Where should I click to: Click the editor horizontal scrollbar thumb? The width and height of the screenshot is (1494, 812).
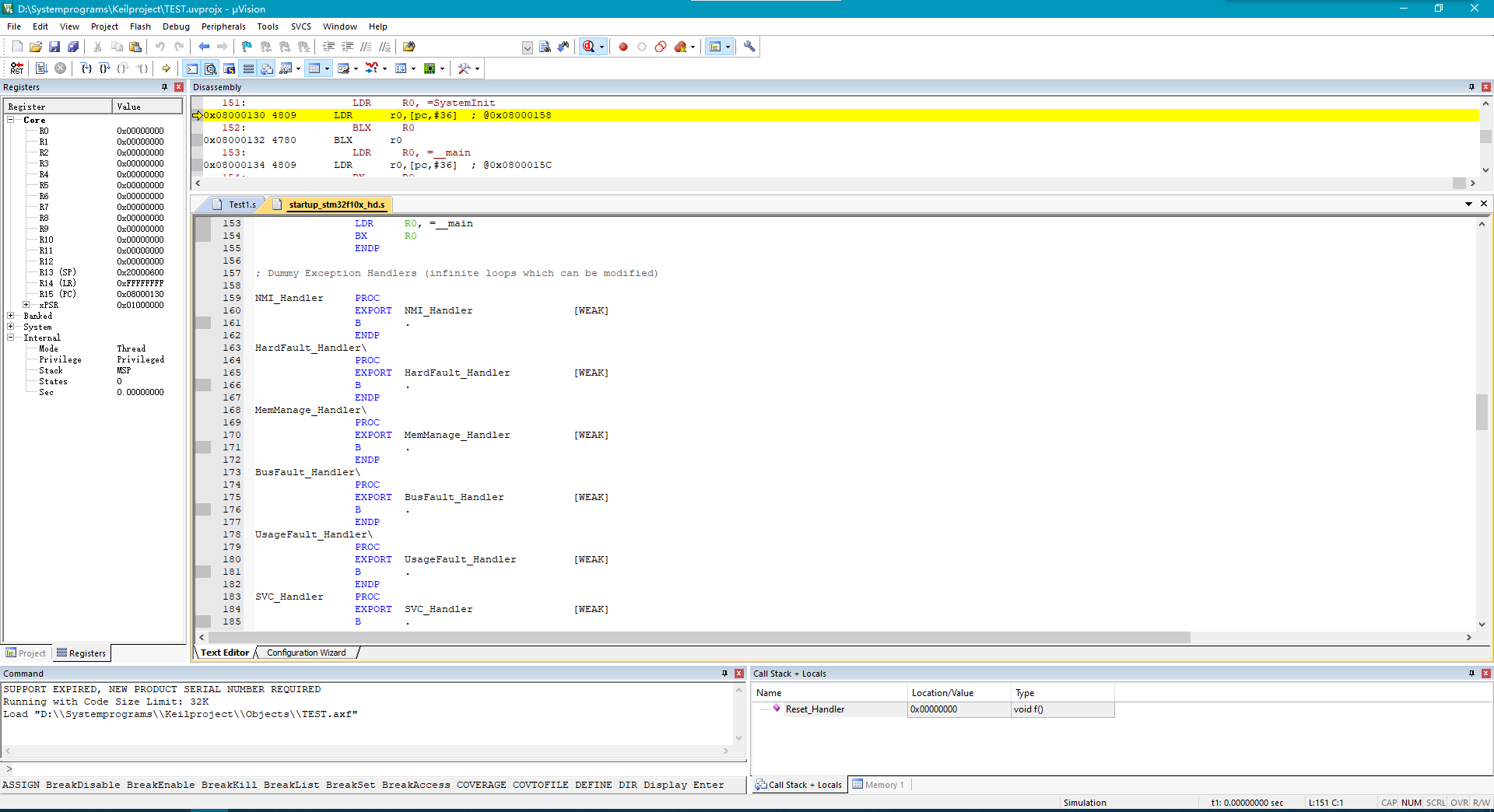coord(700,637)
